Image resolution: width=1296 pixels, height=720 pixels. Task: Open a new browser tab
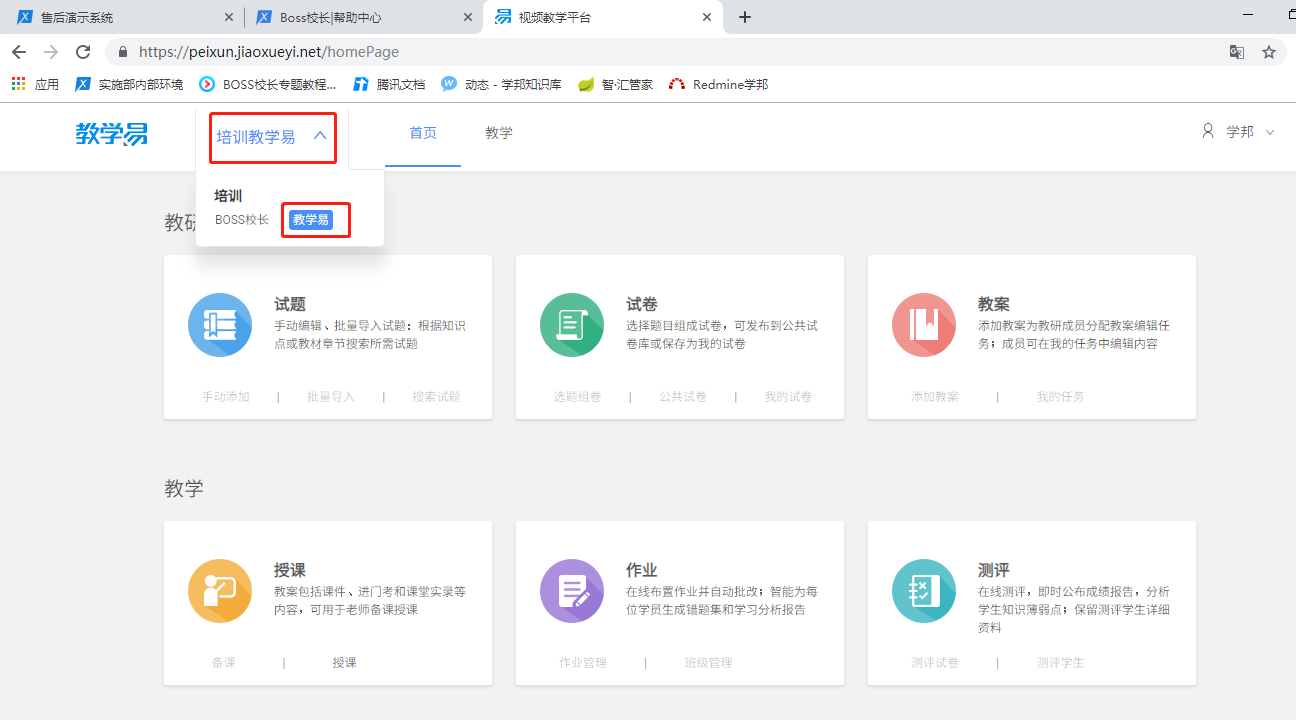click(x=745, y=17)
